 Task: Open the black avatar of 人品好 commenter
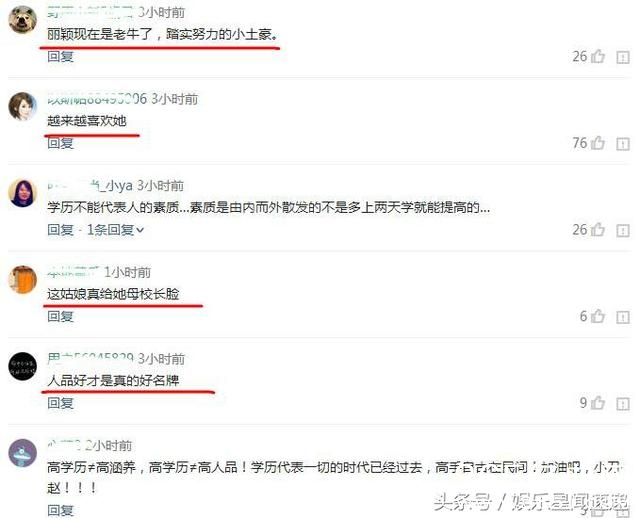(23, 366)
